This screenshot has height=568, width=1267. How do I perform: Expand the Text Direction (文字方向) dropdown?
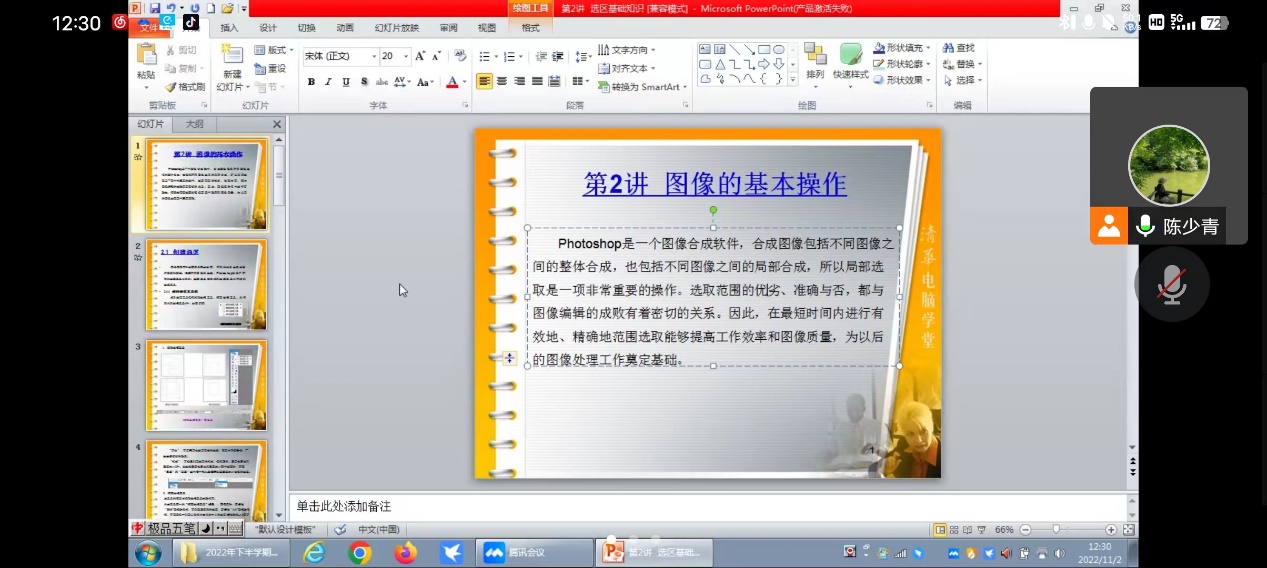point(628,50)
